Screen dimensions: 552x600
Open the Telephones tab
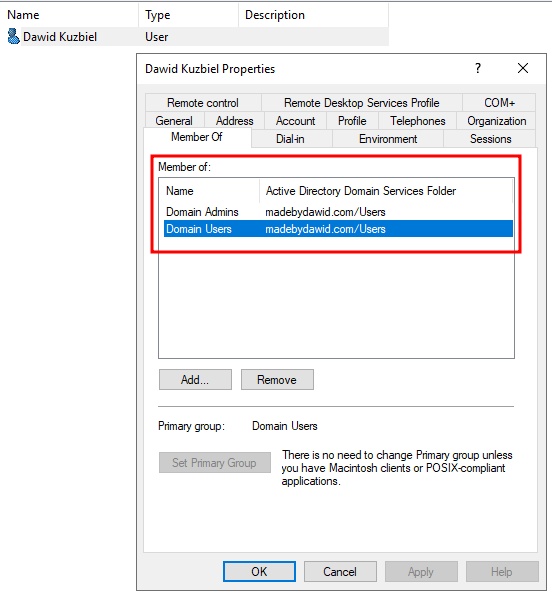[418, 121]
